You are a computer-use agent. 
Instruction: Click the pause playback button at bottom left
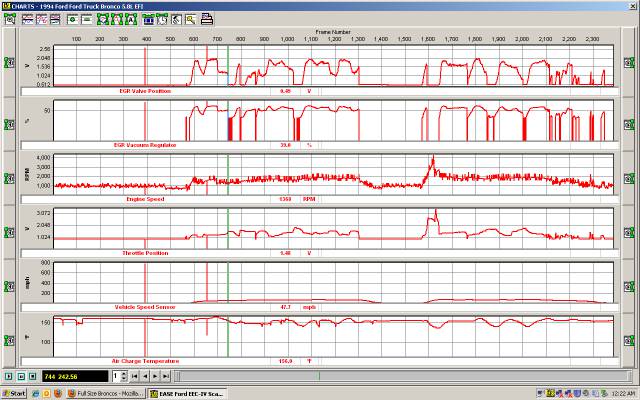[x=21, y=376]
